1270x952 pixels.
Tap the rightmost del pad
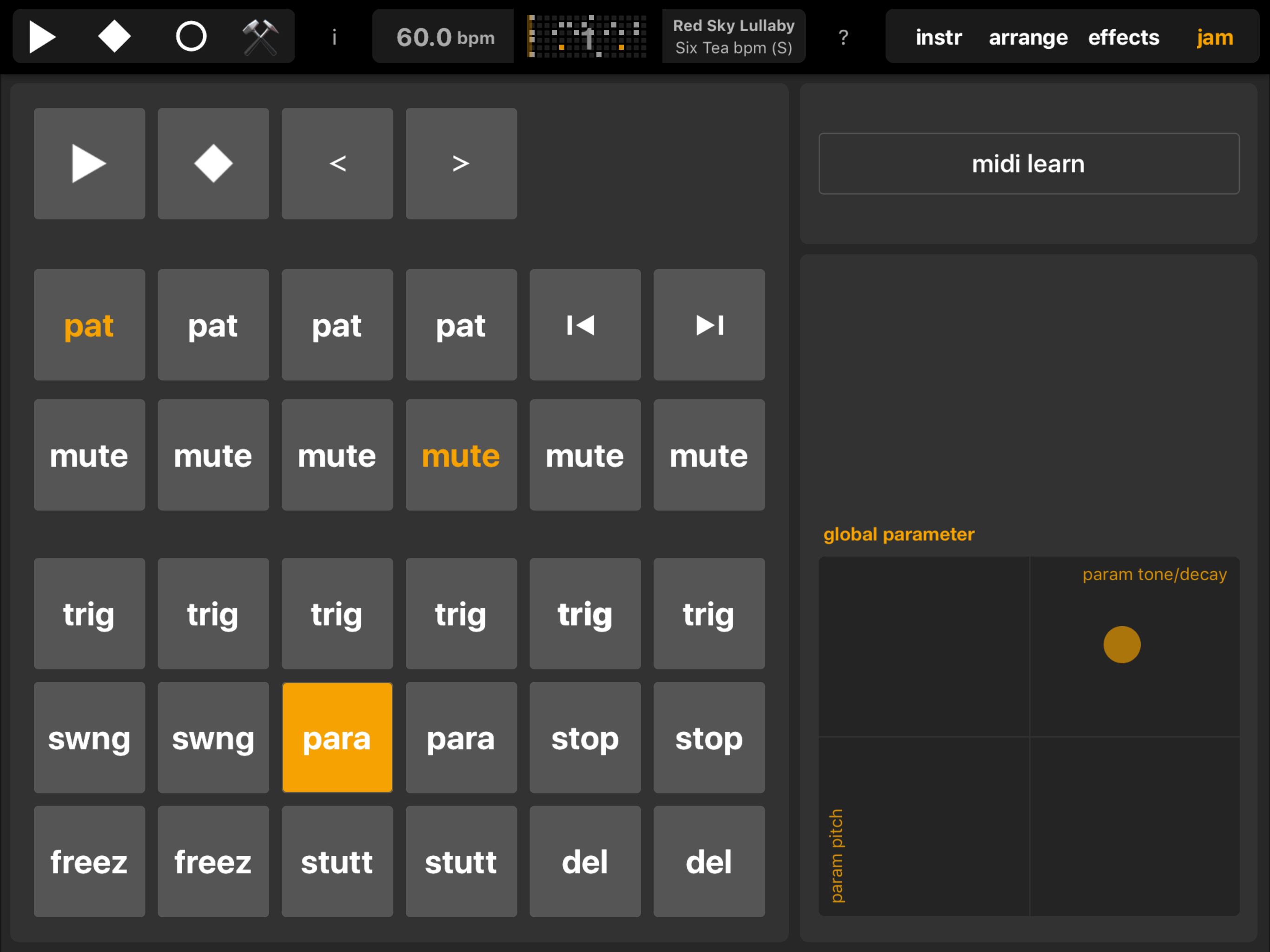click(x=710, y=862)
